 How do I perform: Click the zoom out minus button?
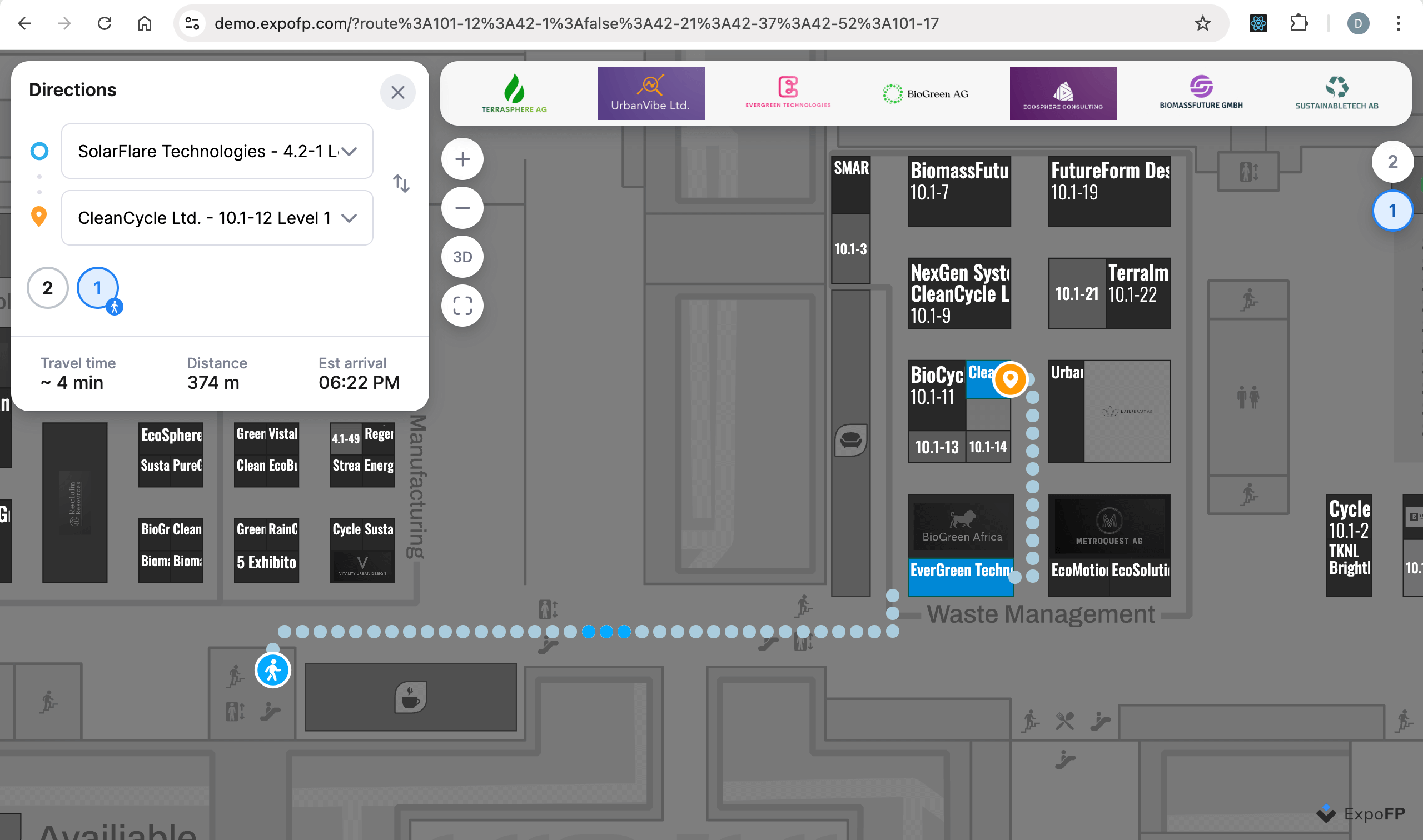click(x=462, y=208)
